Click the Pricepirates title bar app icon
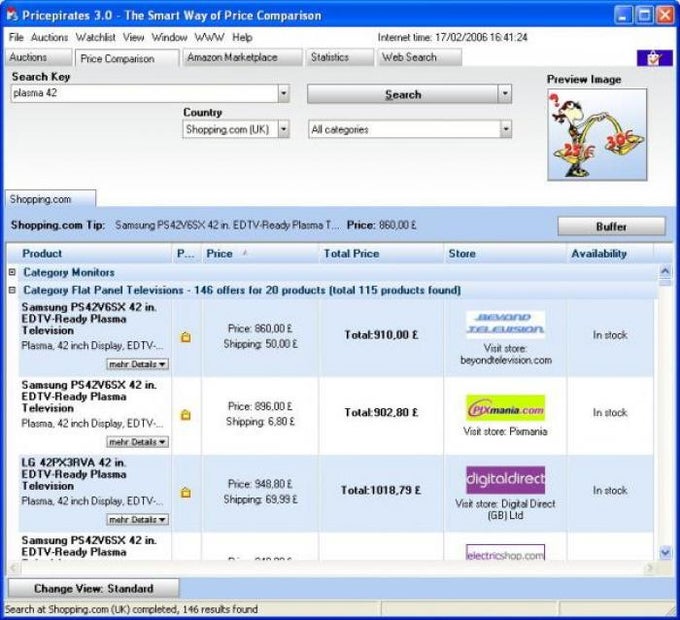 pos(12,15)
